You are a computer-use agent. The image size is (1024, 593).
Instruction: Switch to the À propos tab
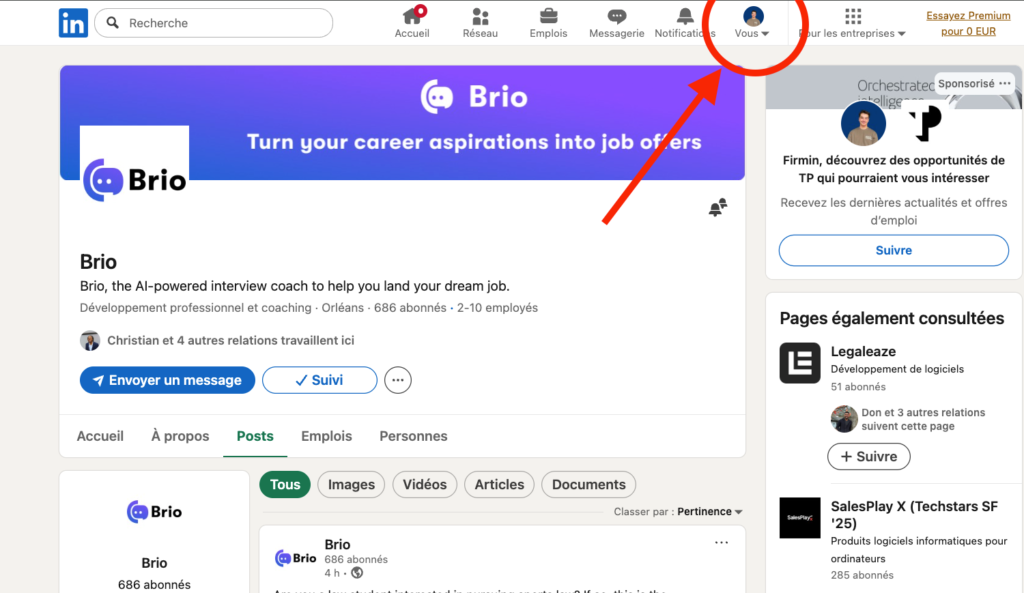(180, 436)
